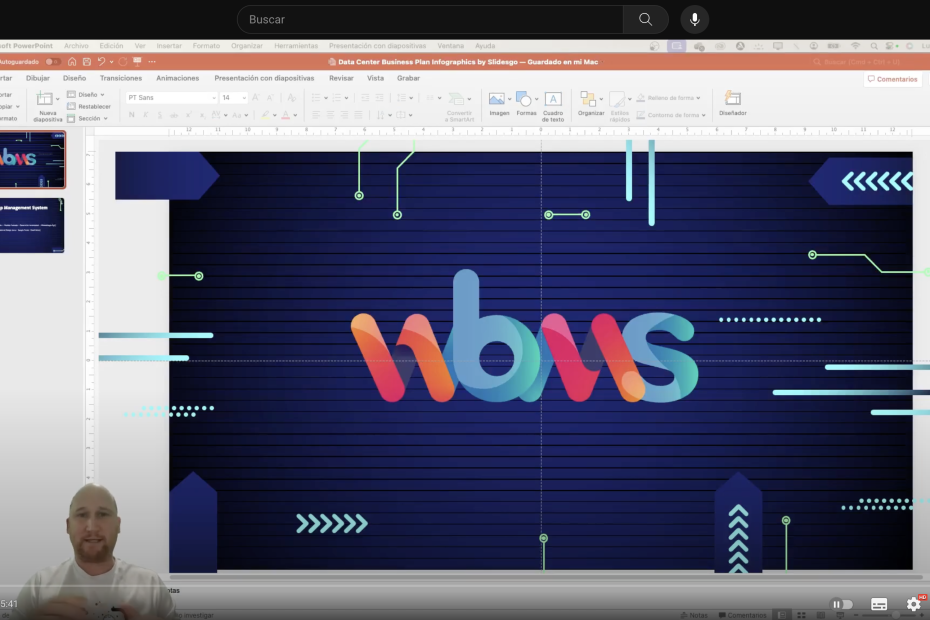930x620 pixels.
Task: Click the red font color A button
Action: click(286, 115)
